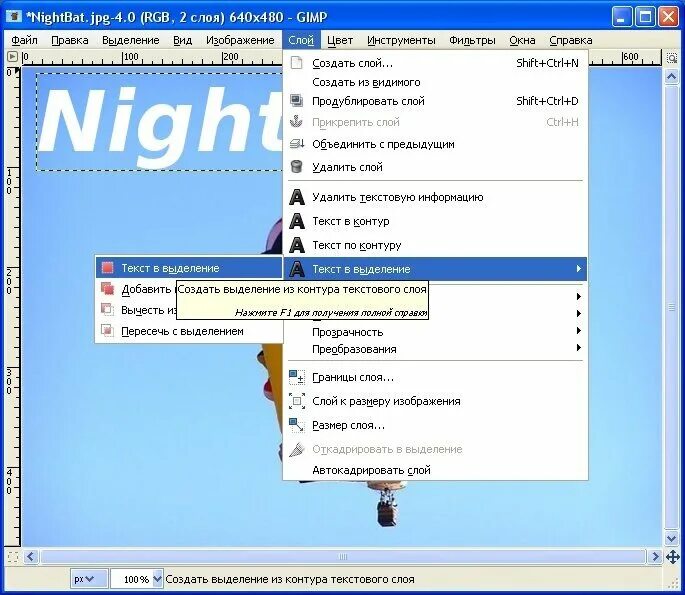Select Текст по контуру
Viewport: 685px width, 595px height.
pyautogui.click(x=436, y=245)
